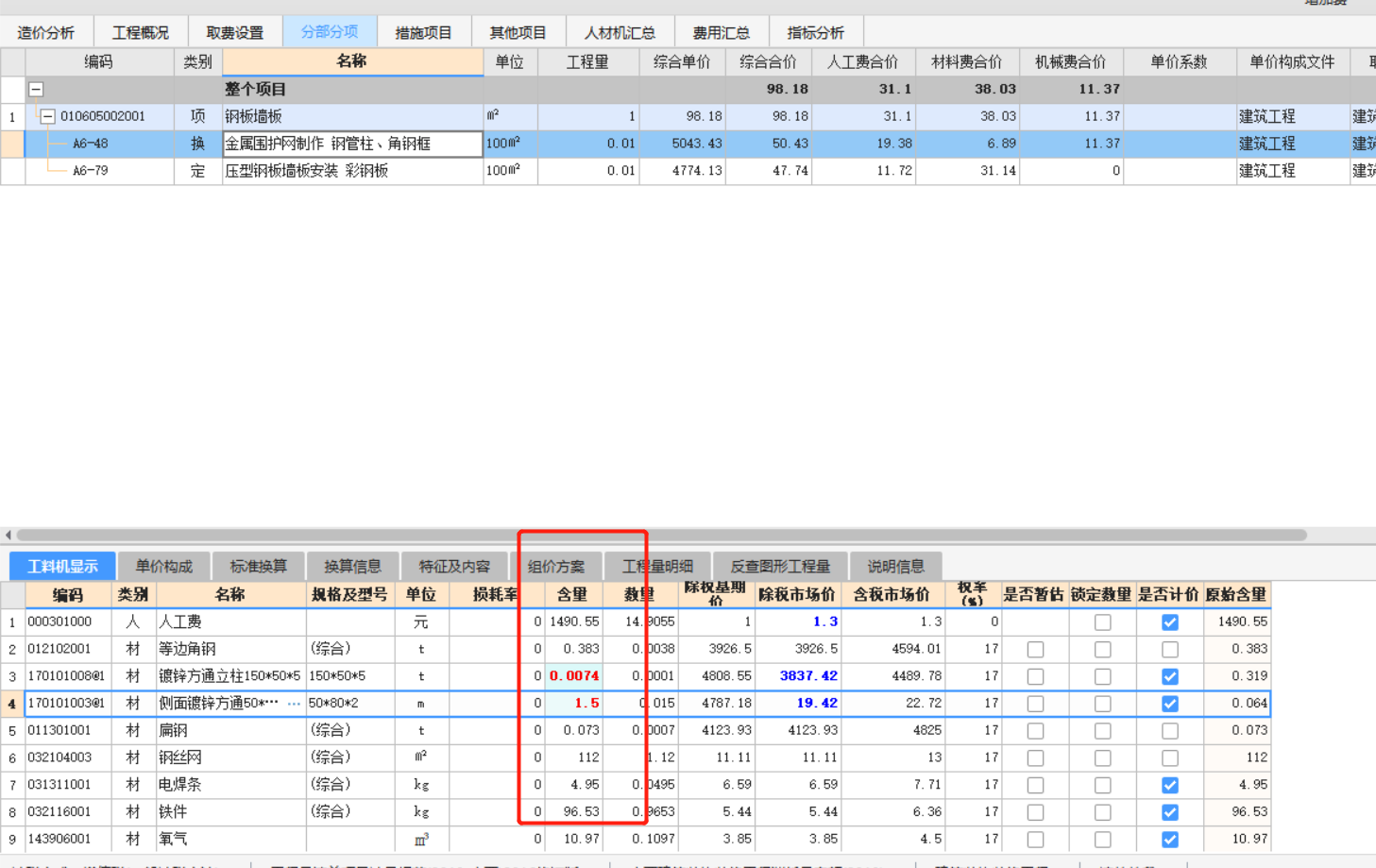Open the 标准换算 bottom tab
Screen dimensions: 1376x868
(258, 566)
